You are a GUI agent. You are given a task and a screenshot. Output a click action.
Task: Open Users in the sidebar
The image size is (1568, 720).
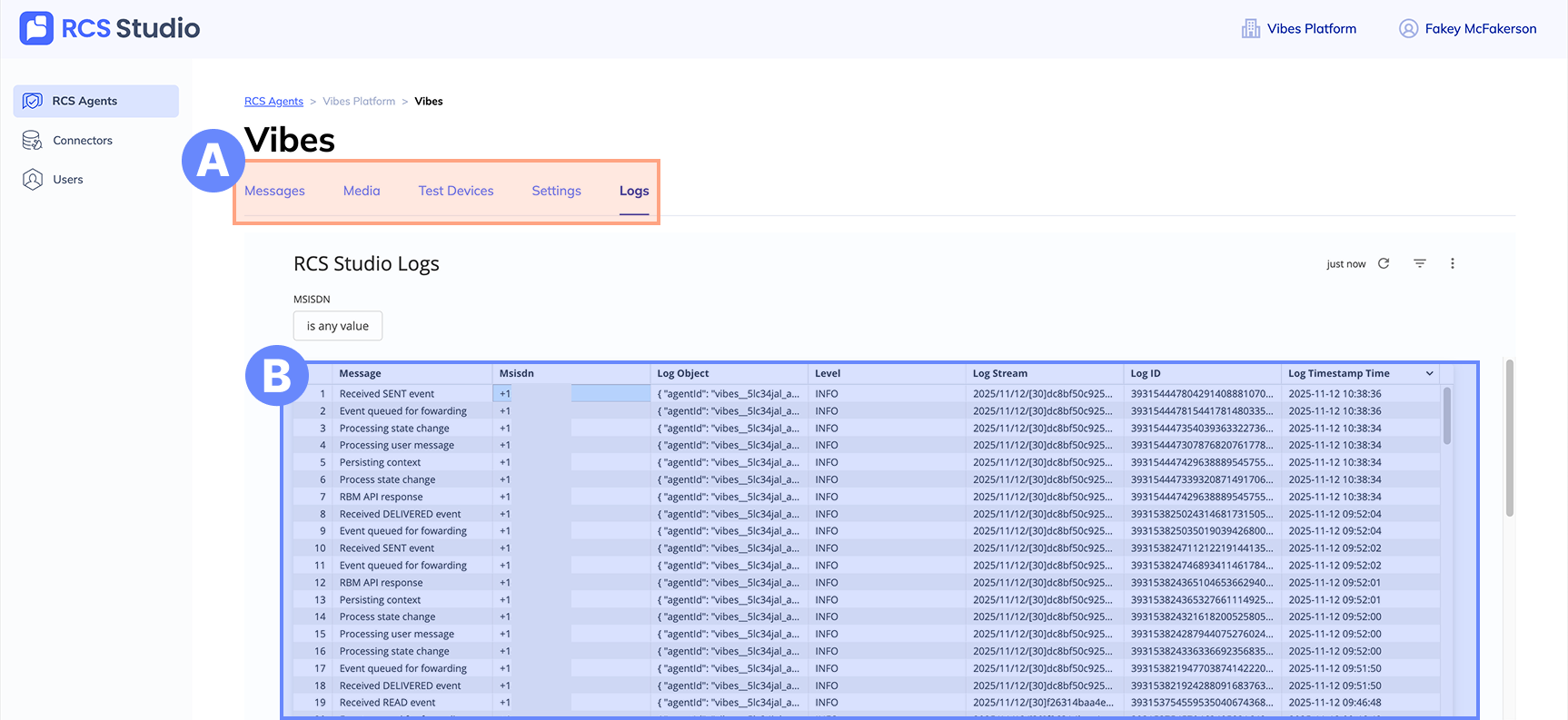(68, 179)
